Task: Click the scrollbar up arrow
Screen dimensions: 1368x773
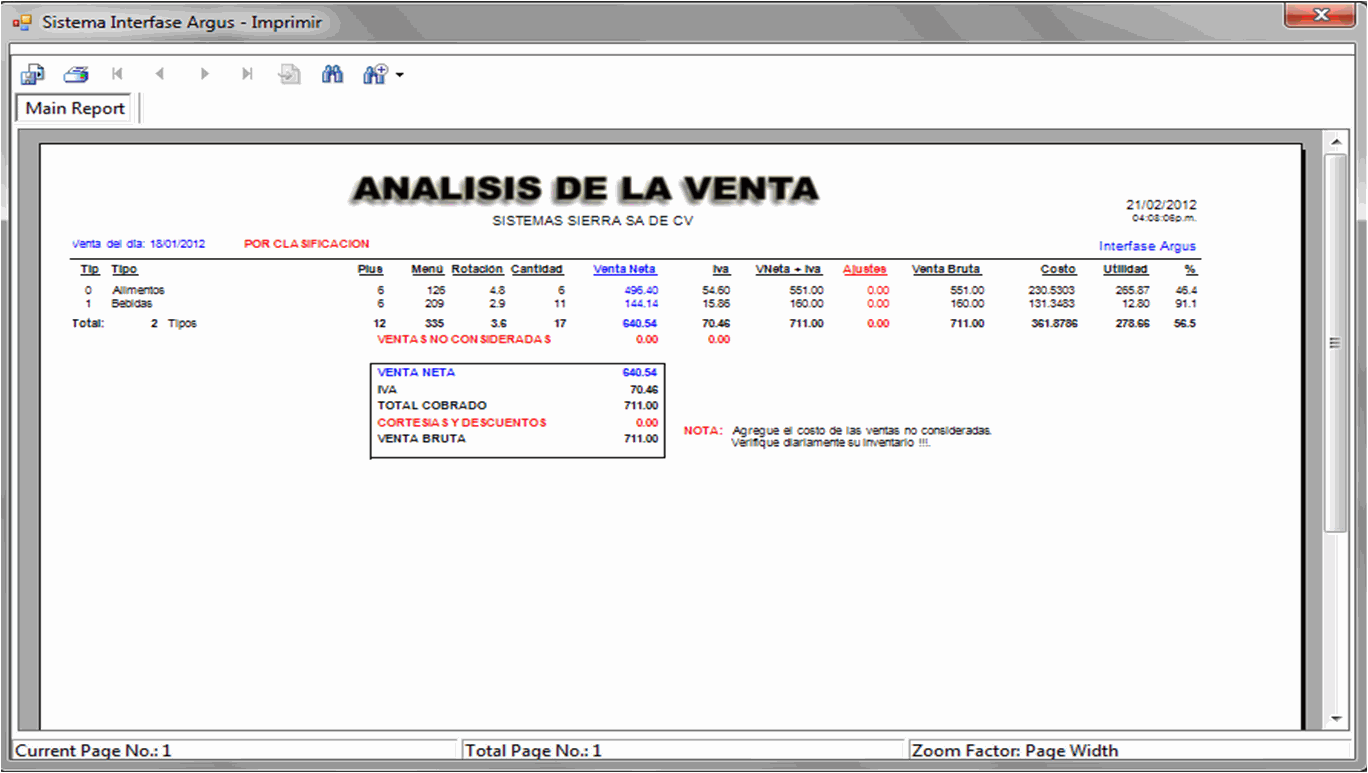Action: [x=1335, y=143]
